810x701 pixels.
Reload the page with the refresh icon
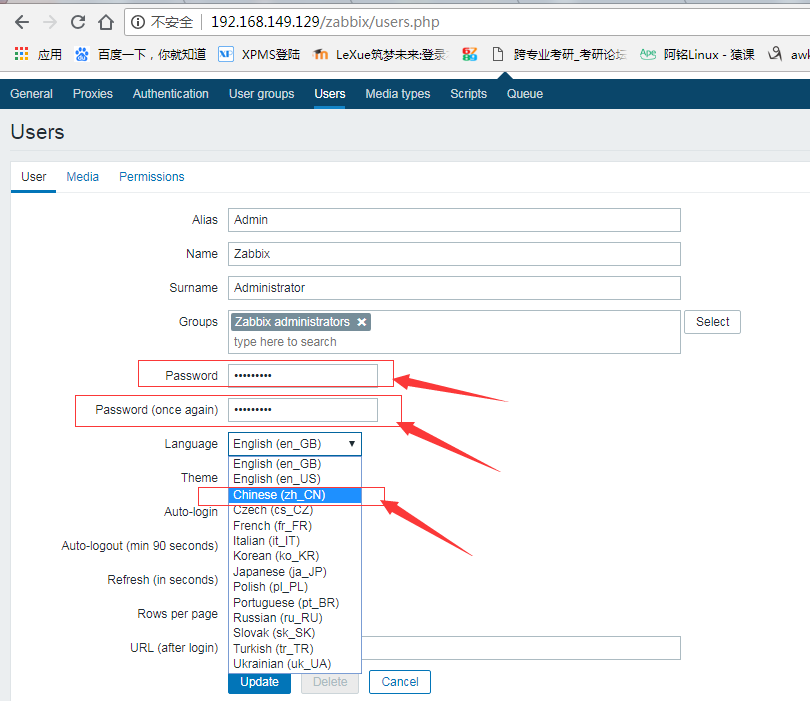78,22
